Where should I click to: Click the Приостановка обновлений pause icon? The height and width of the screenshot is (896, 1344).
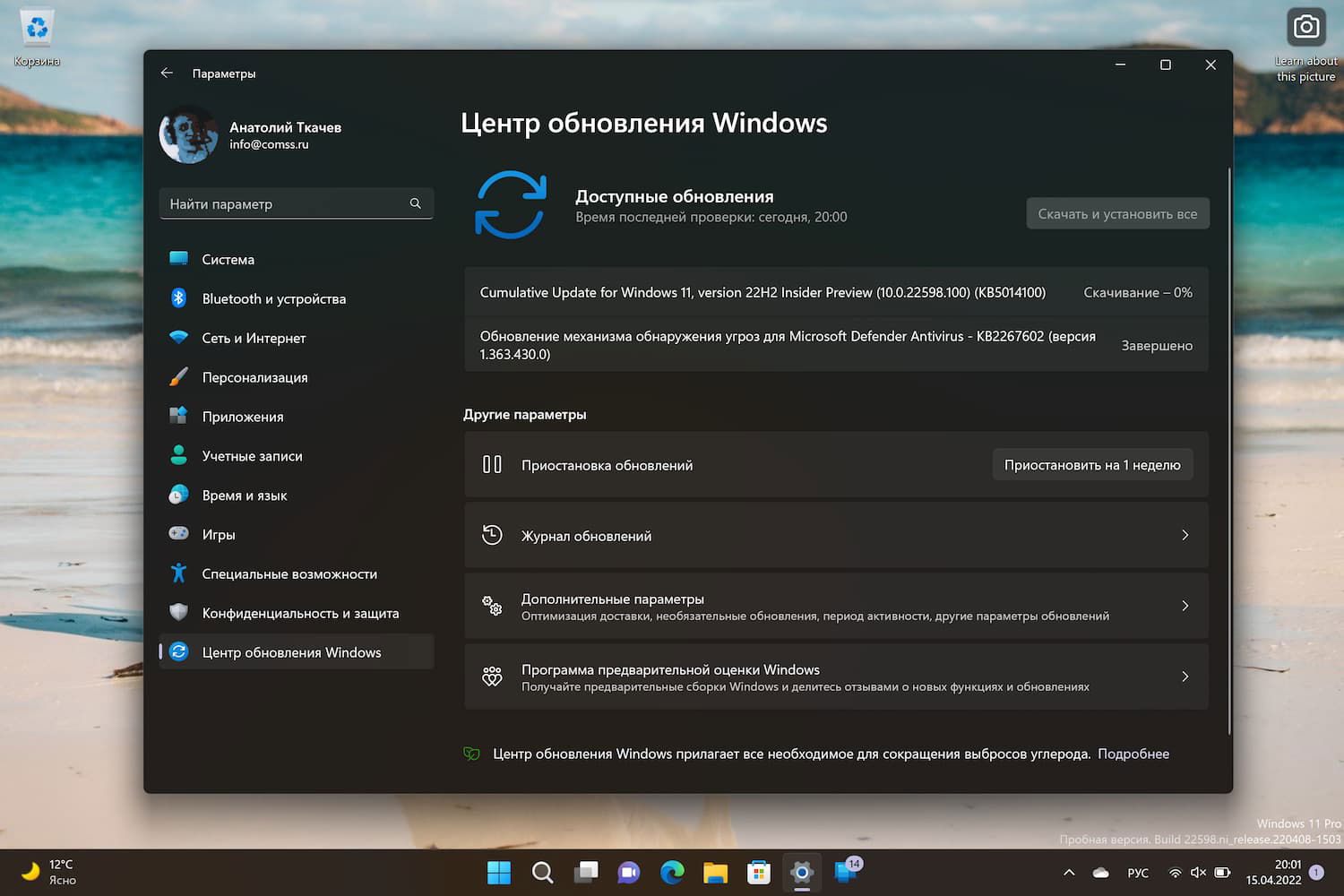point(492,464)
